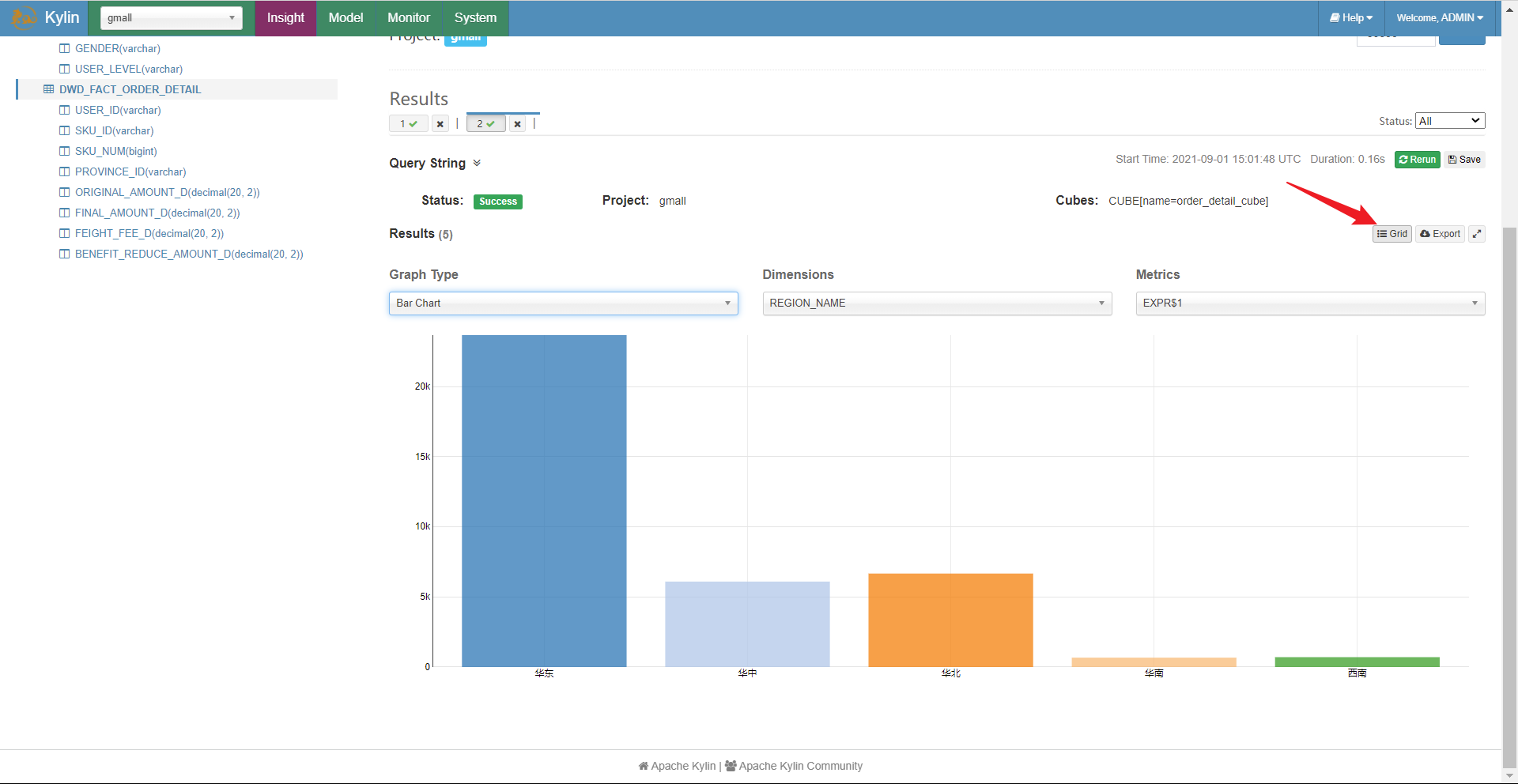The width and height of the screenshot is (1518, 784).
Task: Click the 华南 light orange bar
Action: pyautogui.click(x=1154, y=662)
